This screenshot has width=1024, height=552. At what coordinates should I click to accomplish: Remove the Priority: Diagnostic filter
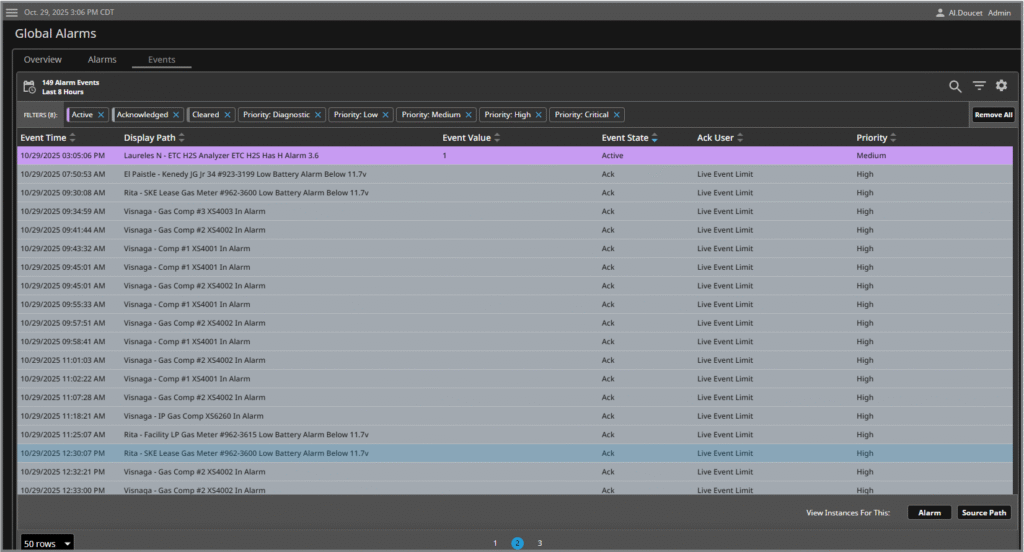point(318,115)
